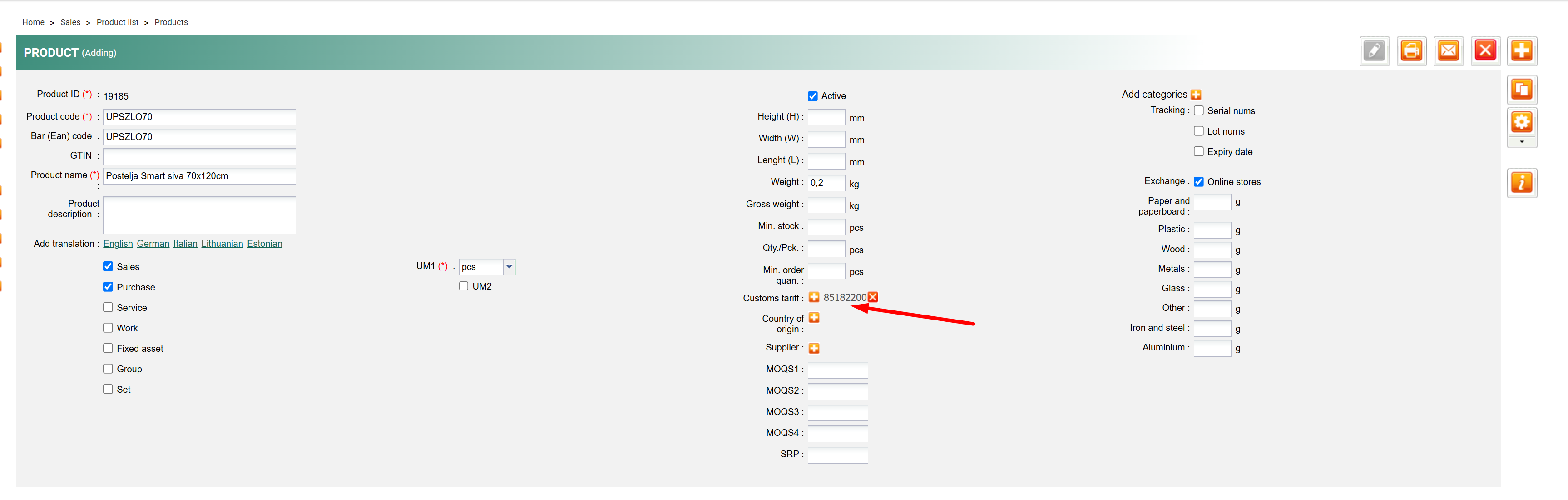Screen dimensions: 1568x500
Task: Click the pencil edit icon in header
Action: pos(1374,51)
